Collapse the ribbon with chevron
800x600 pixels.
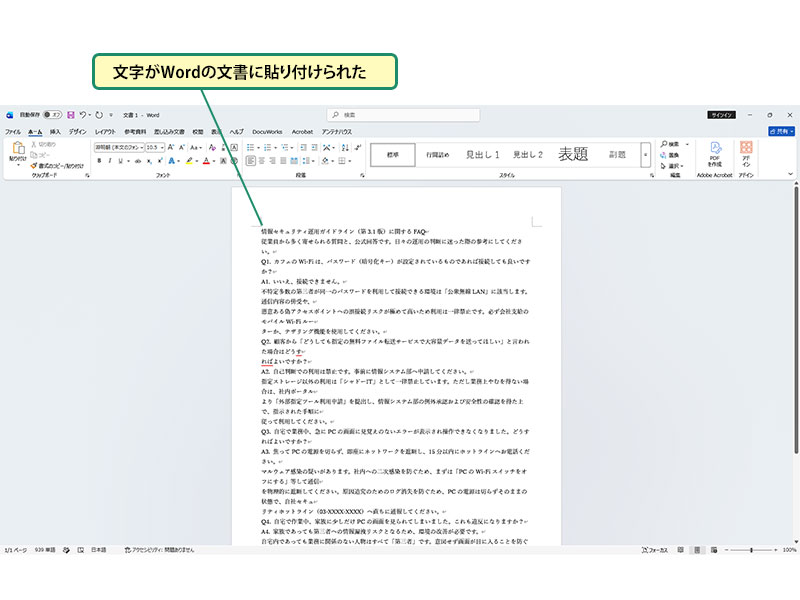click(790, 174)
